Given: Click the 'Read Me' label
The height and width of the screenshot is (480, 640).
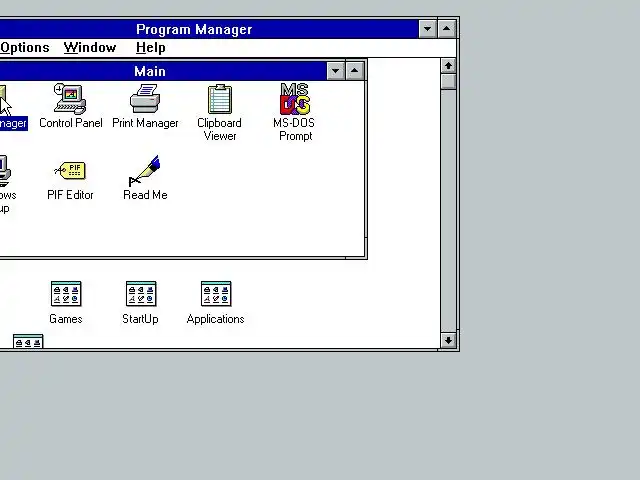Looking at the screenshot, I should tap(145, 195).
